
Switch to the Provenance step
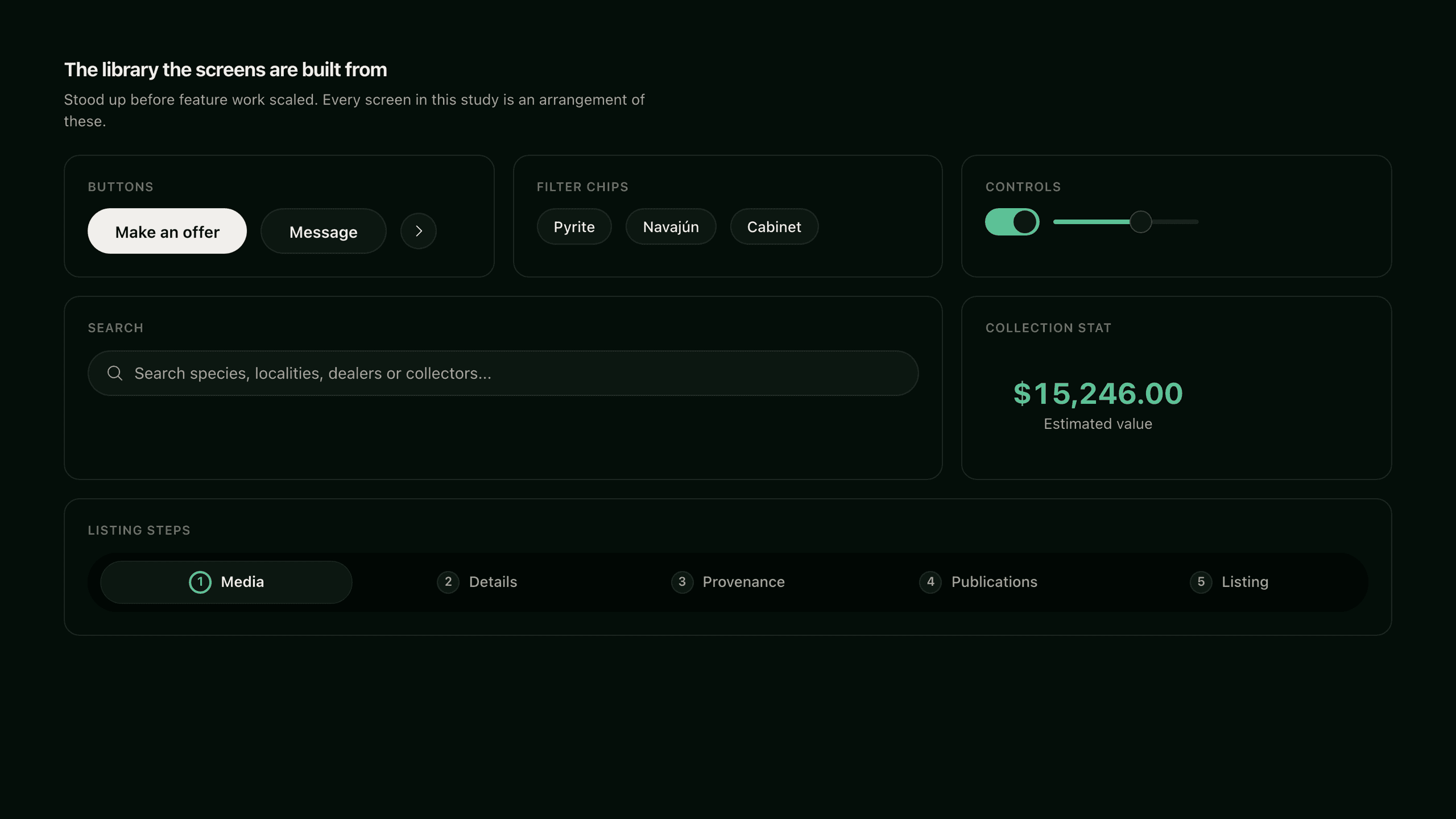(728, 582)
